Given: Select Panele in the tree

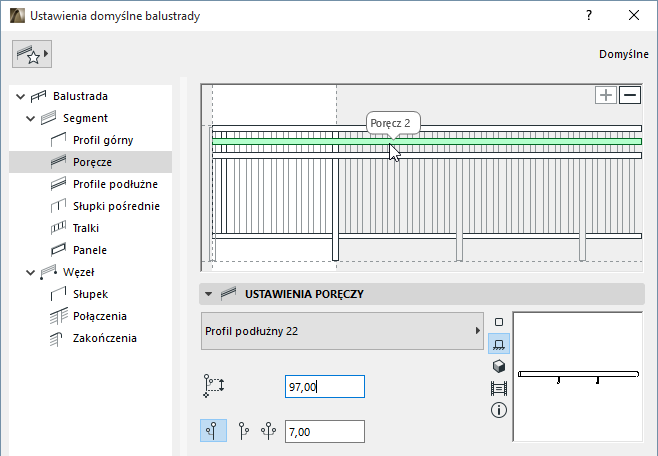Looking at the screenshot, I should [90, 250].
